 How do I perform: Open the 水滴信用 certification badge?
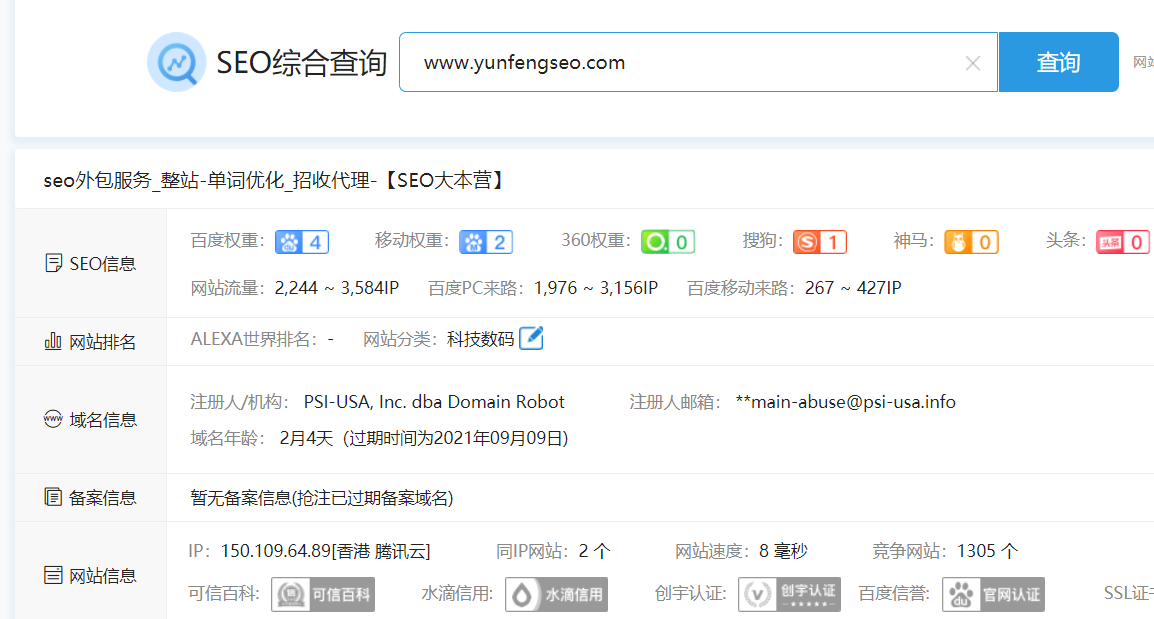556,594
